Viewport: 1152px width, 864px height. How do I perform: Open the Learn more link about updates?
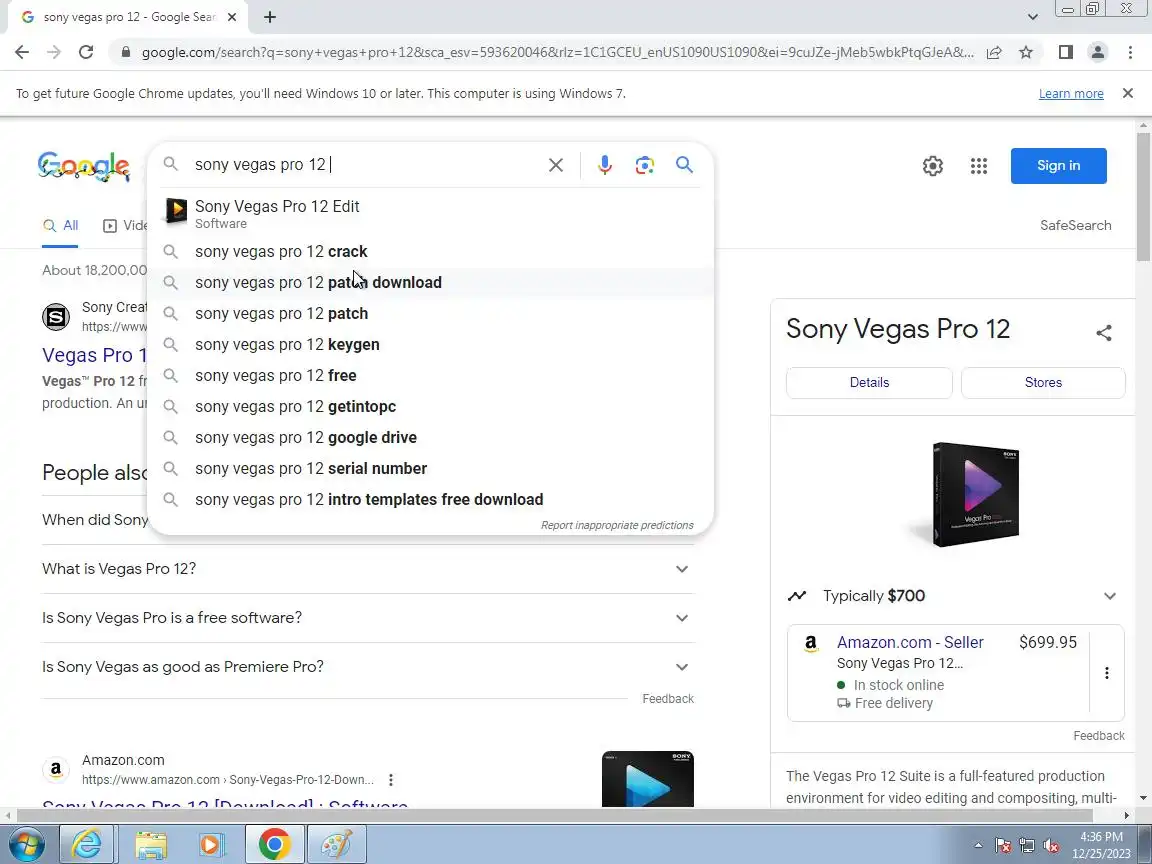click(1070, 93)
